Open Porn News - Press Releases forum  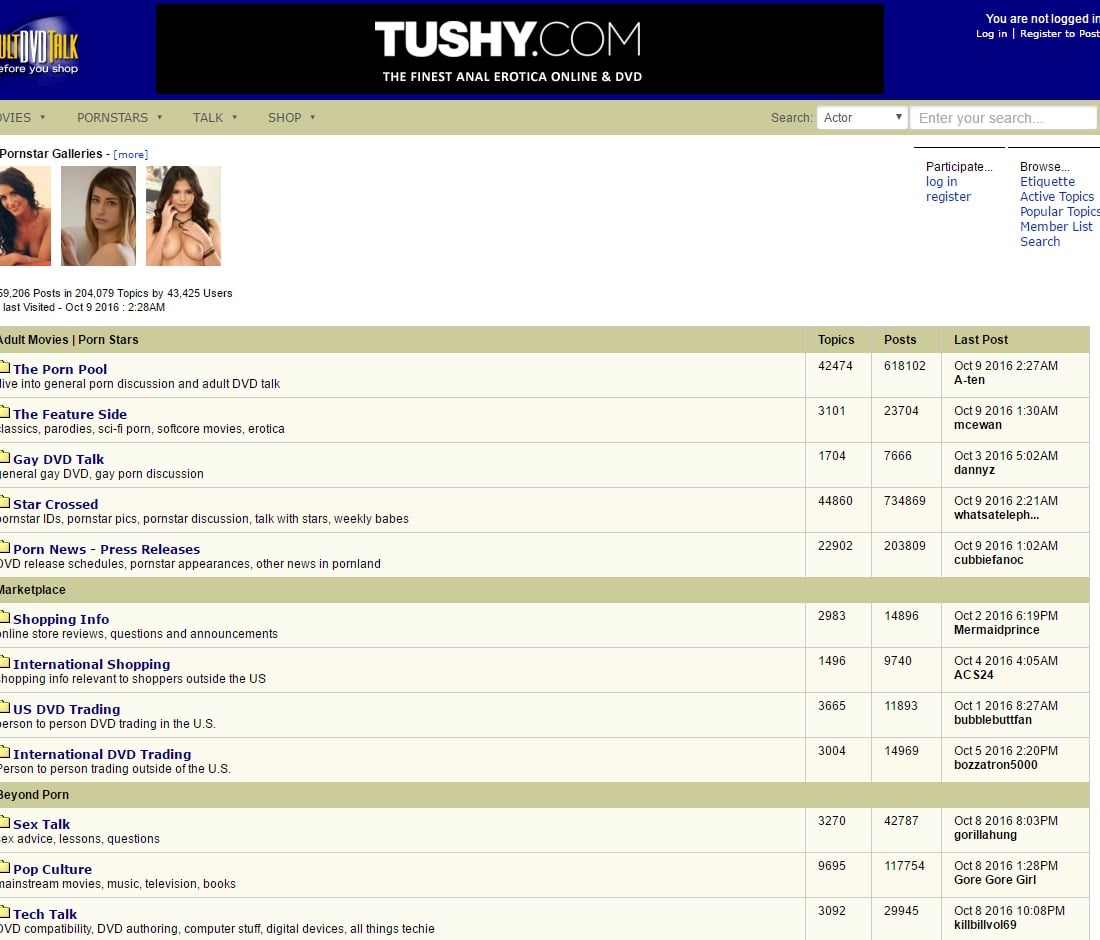coord(107,549)
